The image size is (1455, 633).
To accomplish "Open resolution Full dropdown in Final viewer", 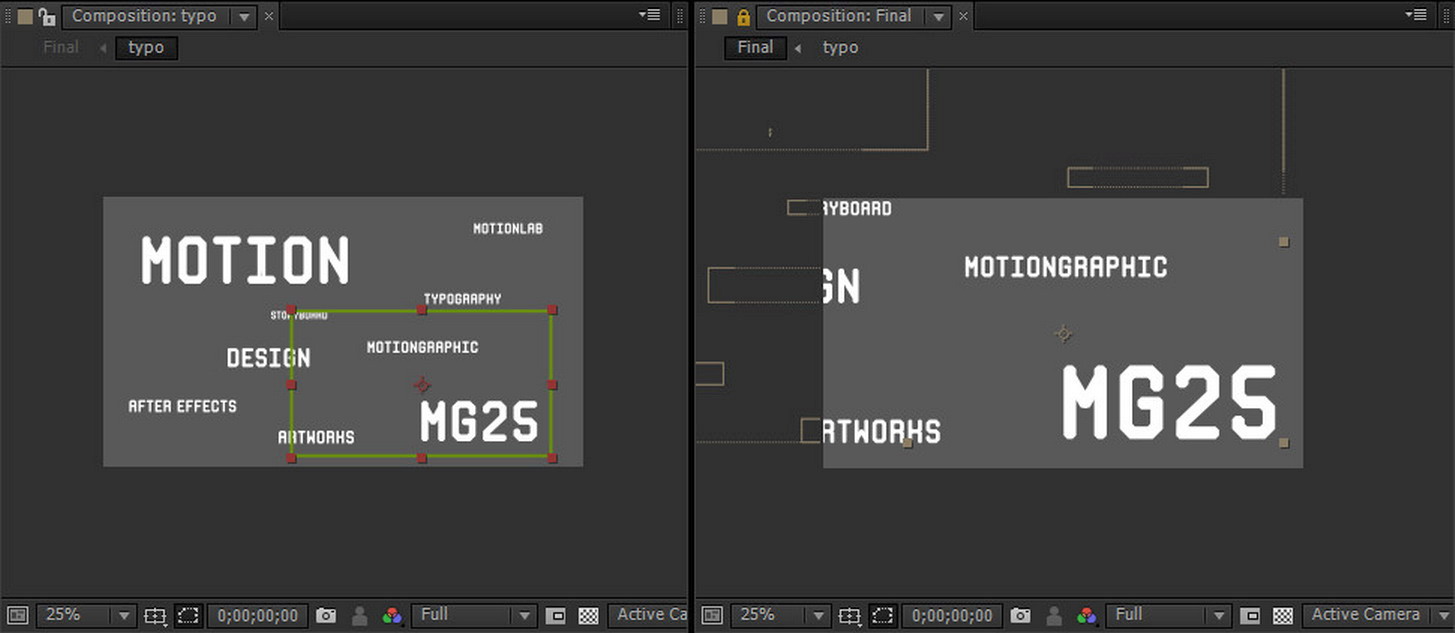I will point(1168,615).
